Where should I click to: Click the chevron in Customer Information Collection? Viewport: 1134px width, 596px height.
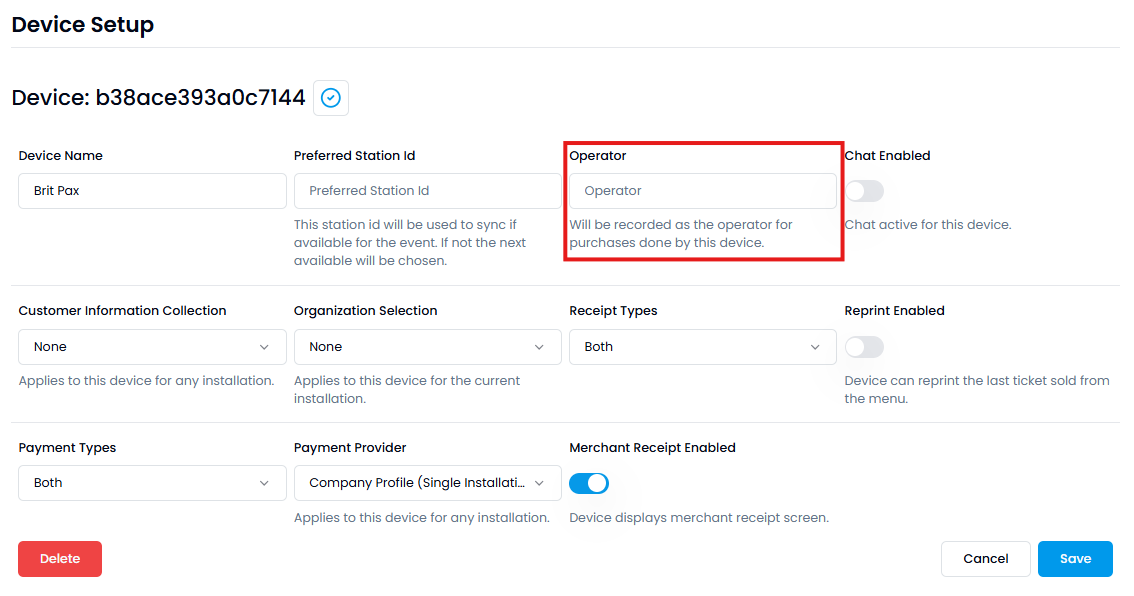264,347
